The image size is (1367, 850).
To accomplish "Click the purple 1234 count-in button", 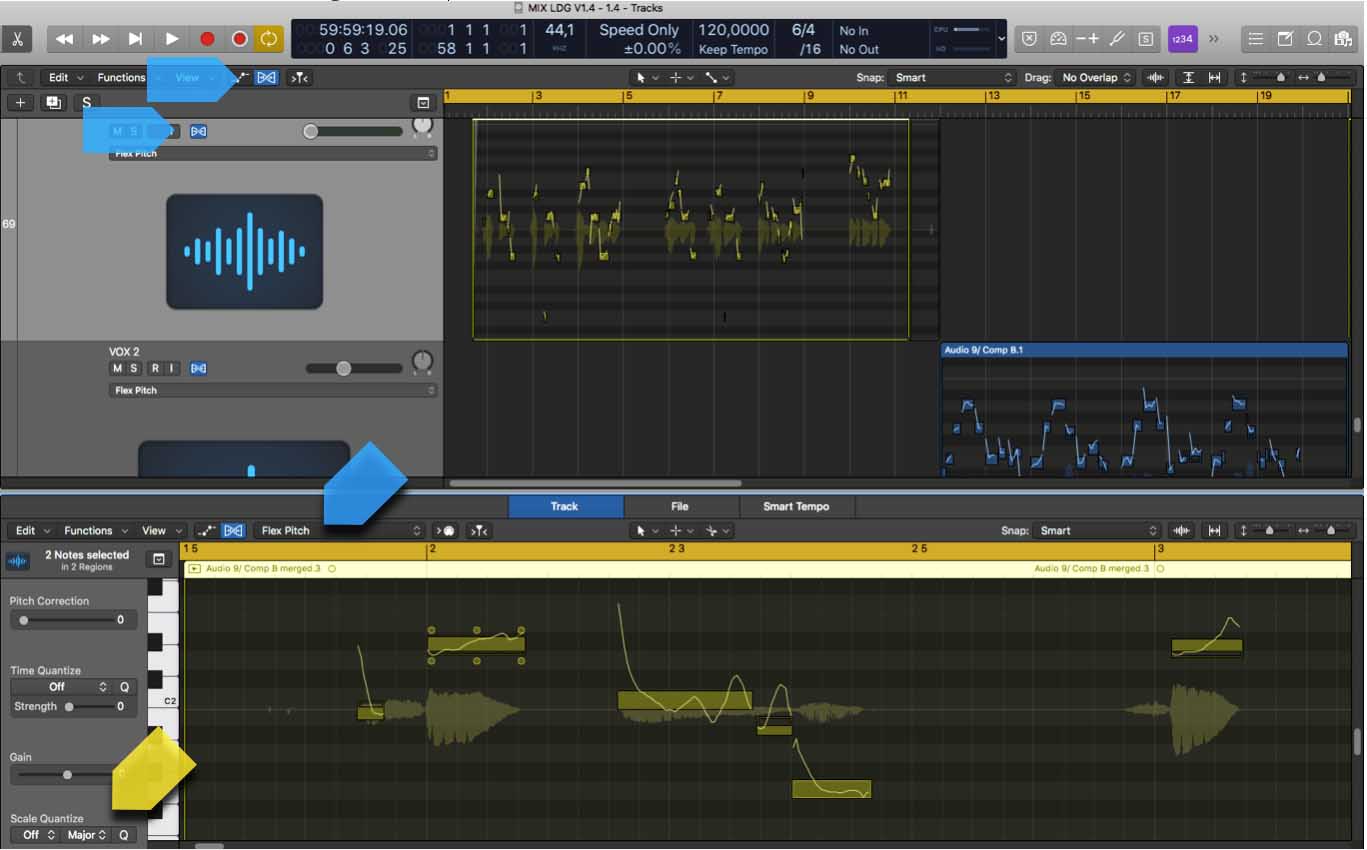I will (x=1182, y=39).
